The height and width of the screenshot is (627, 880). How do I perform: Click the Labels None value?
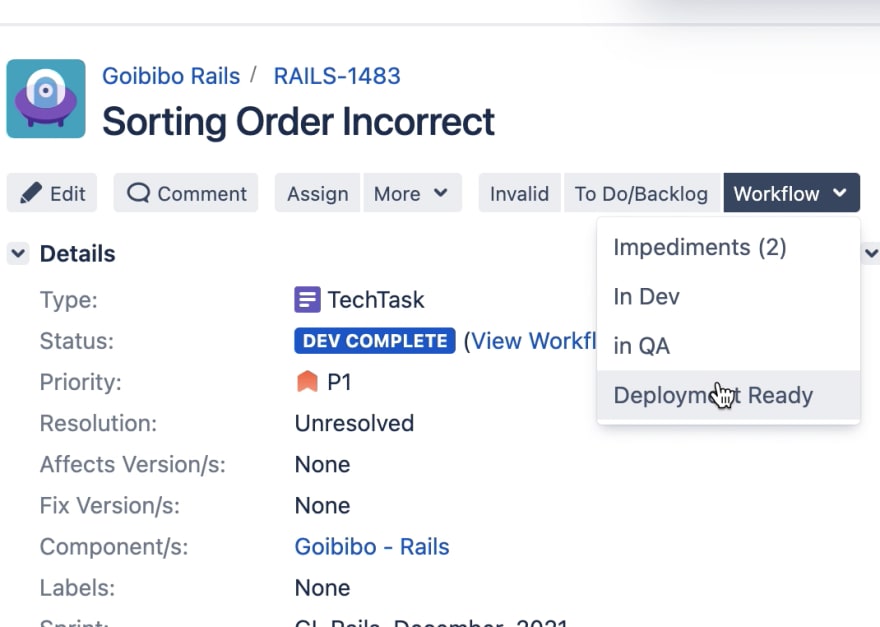coord(322,588)
